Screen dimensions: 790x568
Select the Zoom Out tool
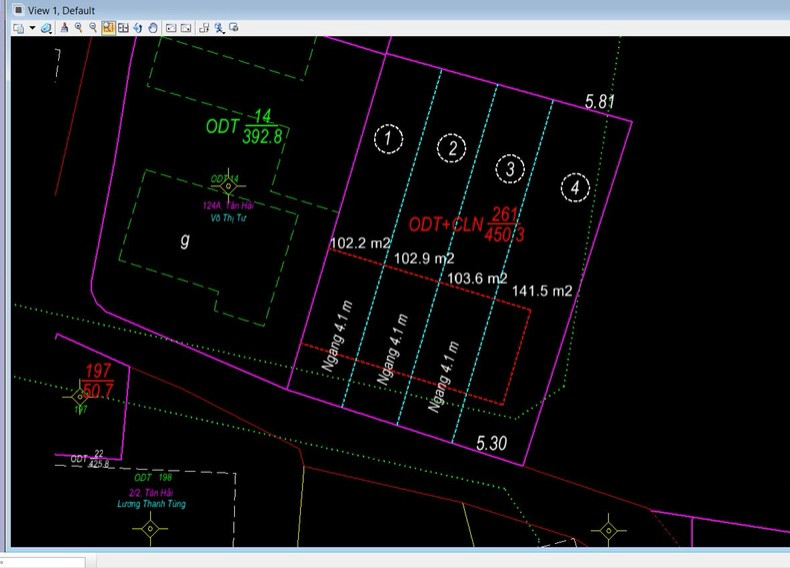(x=93, y=28)
